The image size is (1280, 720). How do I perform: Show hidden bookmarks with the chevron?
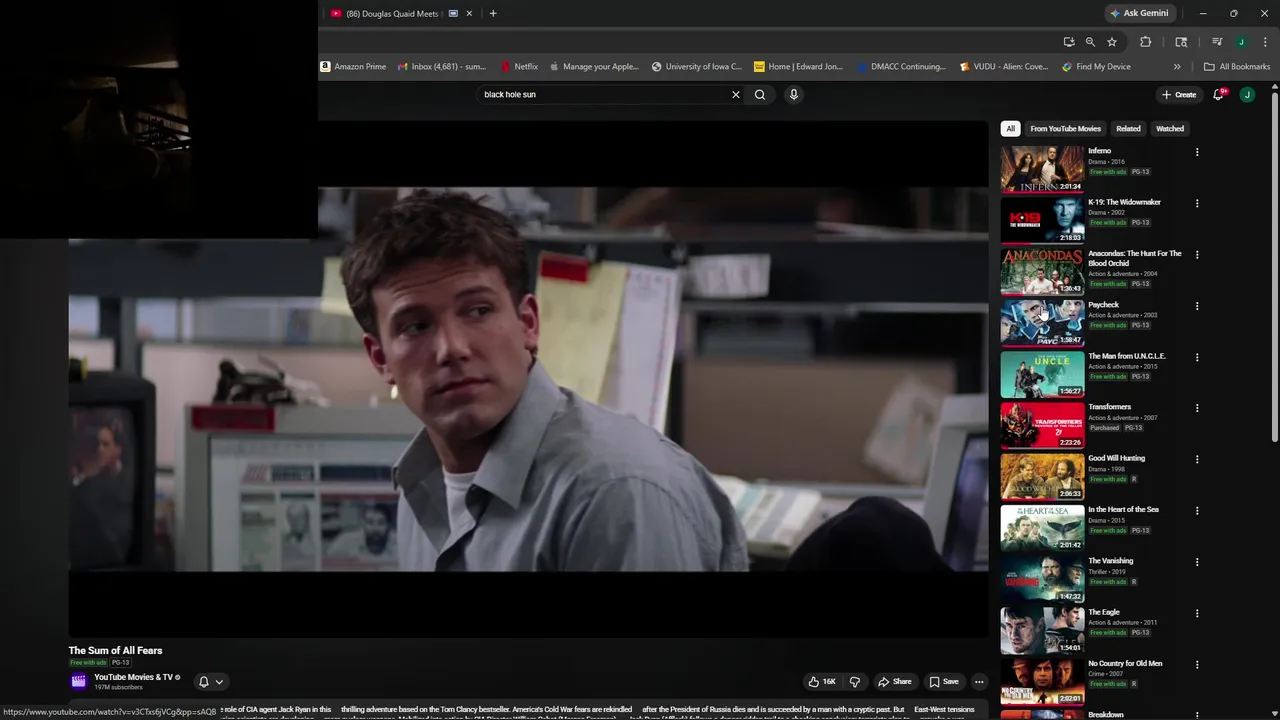click(1177, 67)
